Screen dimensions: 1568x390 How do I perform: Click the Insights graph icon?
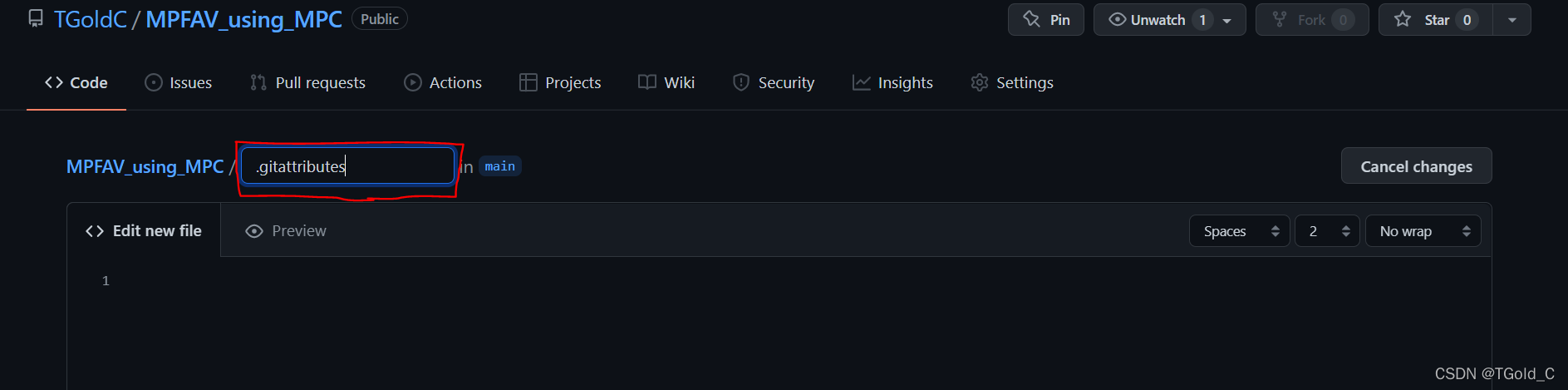[862, 82]
